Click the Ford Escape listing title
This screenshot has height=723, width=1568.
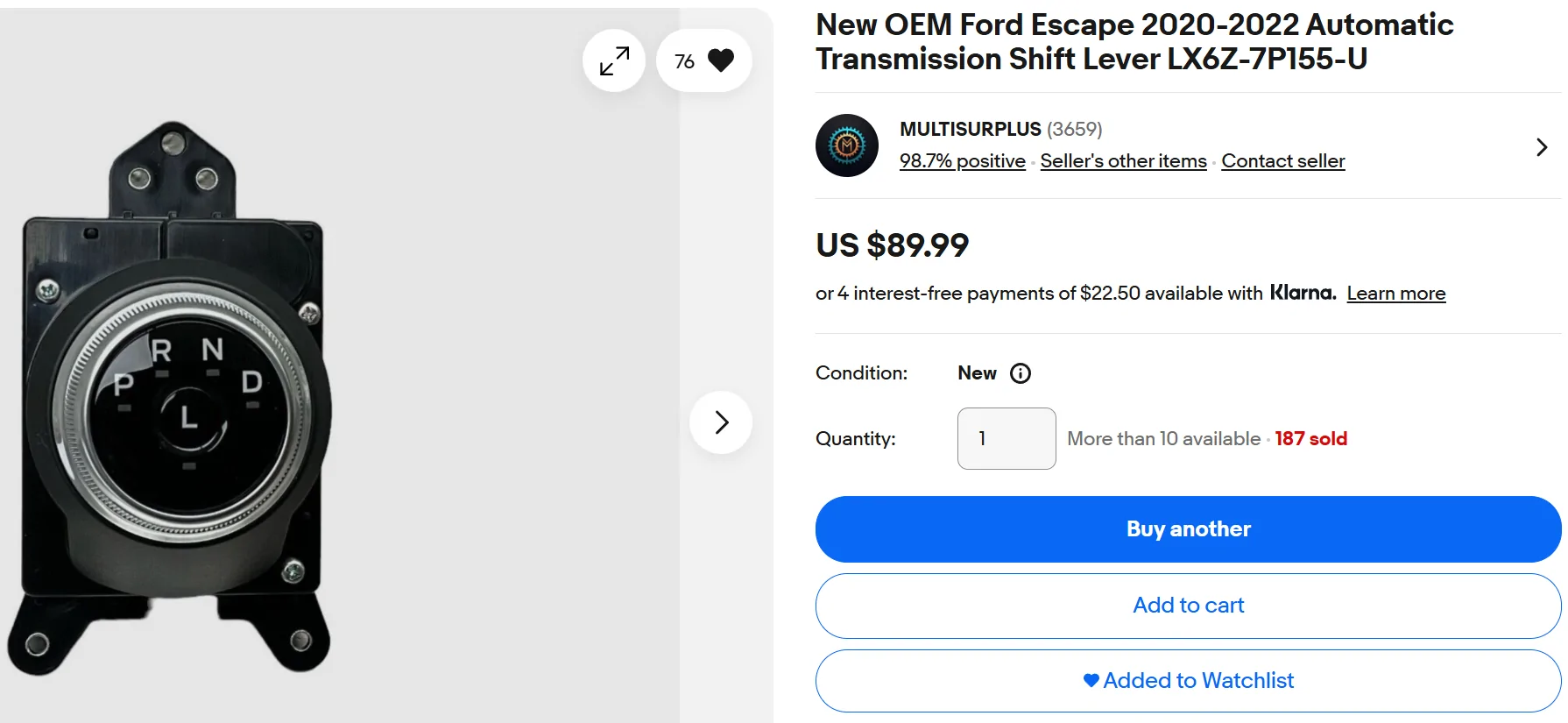tap(1134, 41)
